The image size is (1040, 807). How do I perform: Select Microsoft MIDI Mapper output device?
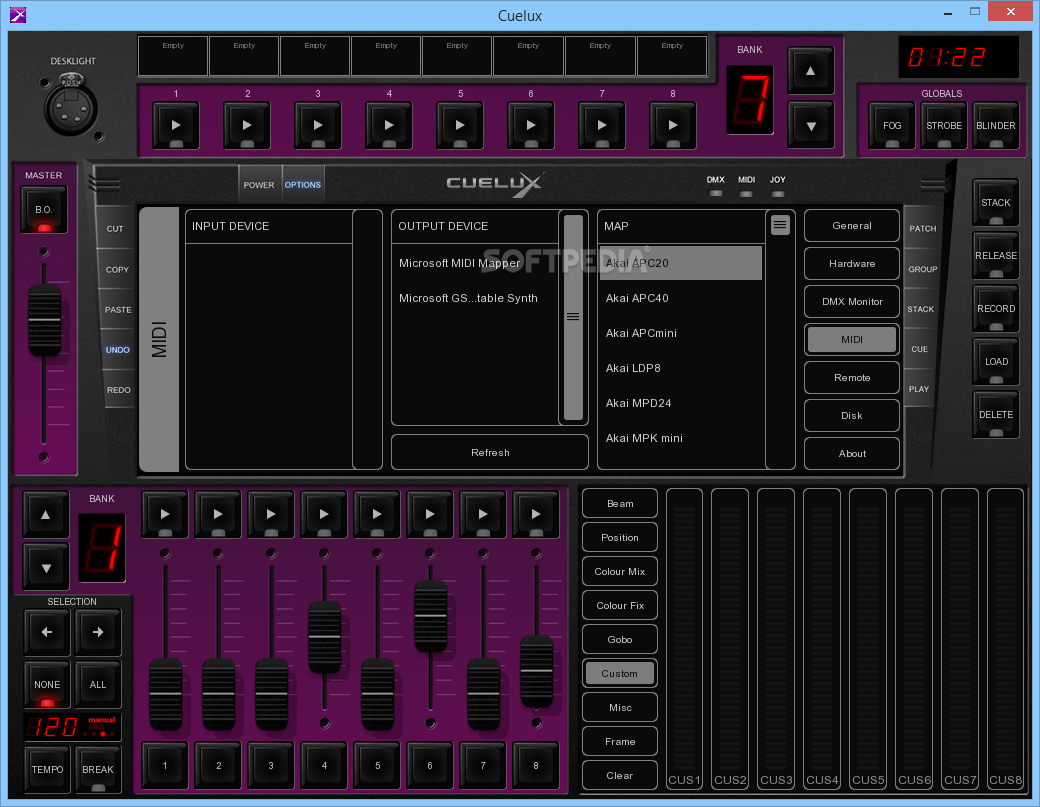475,263
